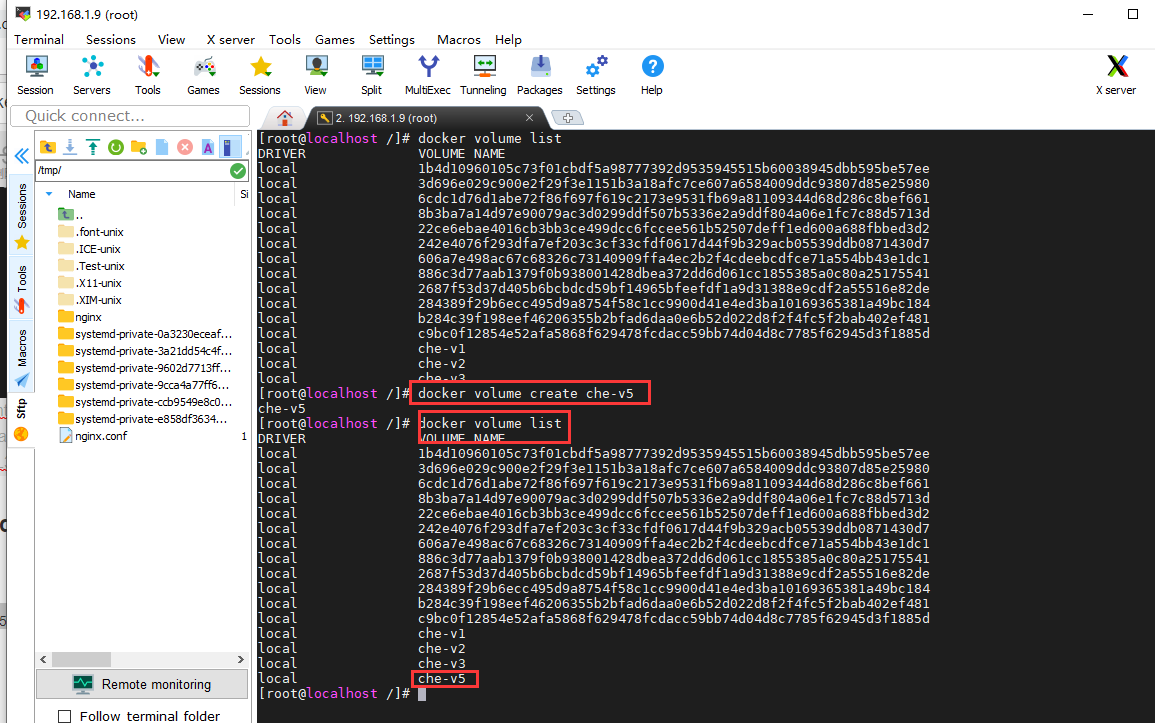Switch to the Macros side tab
The height and width of the screenshot is (723, 1155).
click(x=22, y=358)
